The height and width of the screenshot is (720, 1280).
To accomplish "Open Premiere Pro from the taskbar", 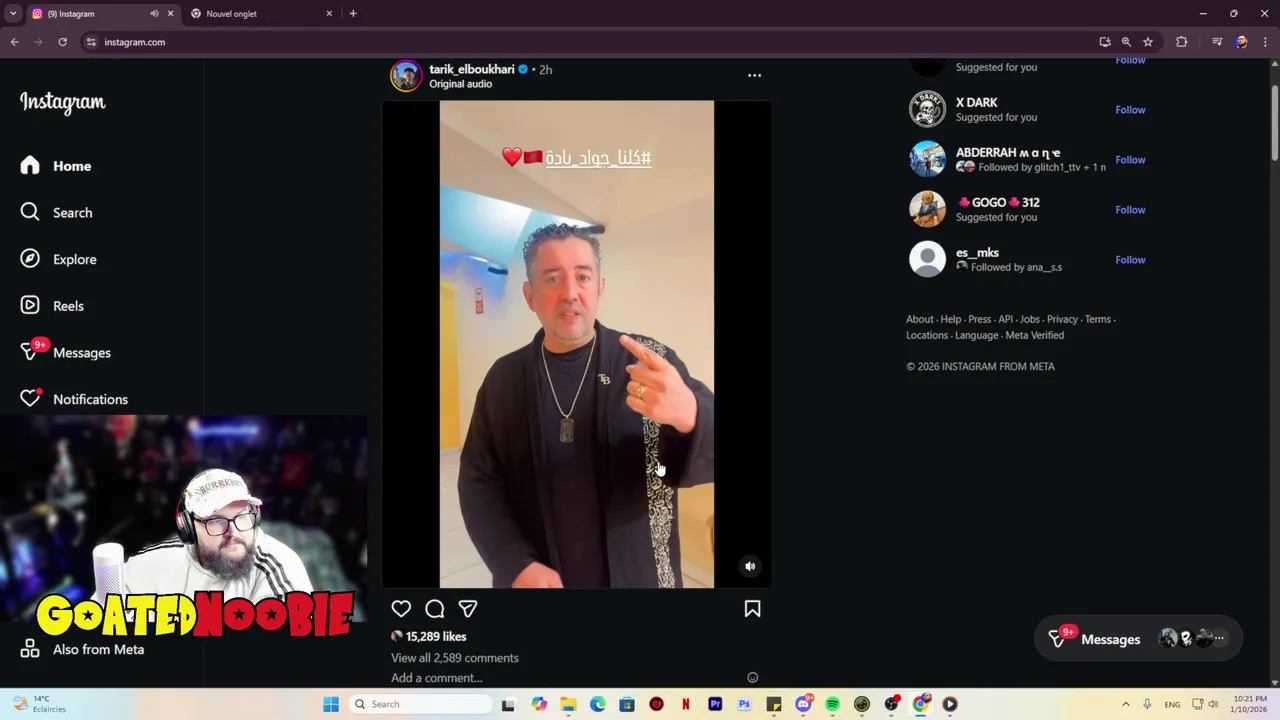I will (715, 704).
